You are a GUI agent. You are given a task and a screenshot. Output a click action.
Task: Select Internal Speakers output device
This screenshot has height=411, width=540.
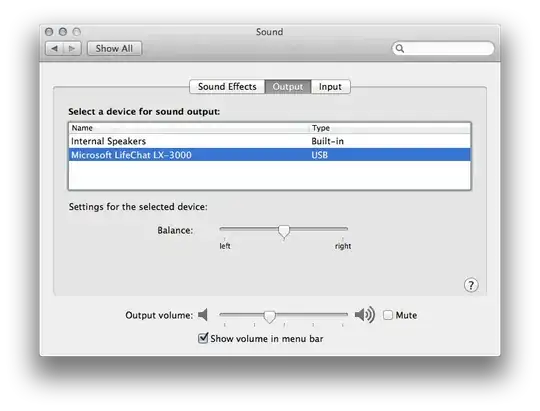(270, 141)
